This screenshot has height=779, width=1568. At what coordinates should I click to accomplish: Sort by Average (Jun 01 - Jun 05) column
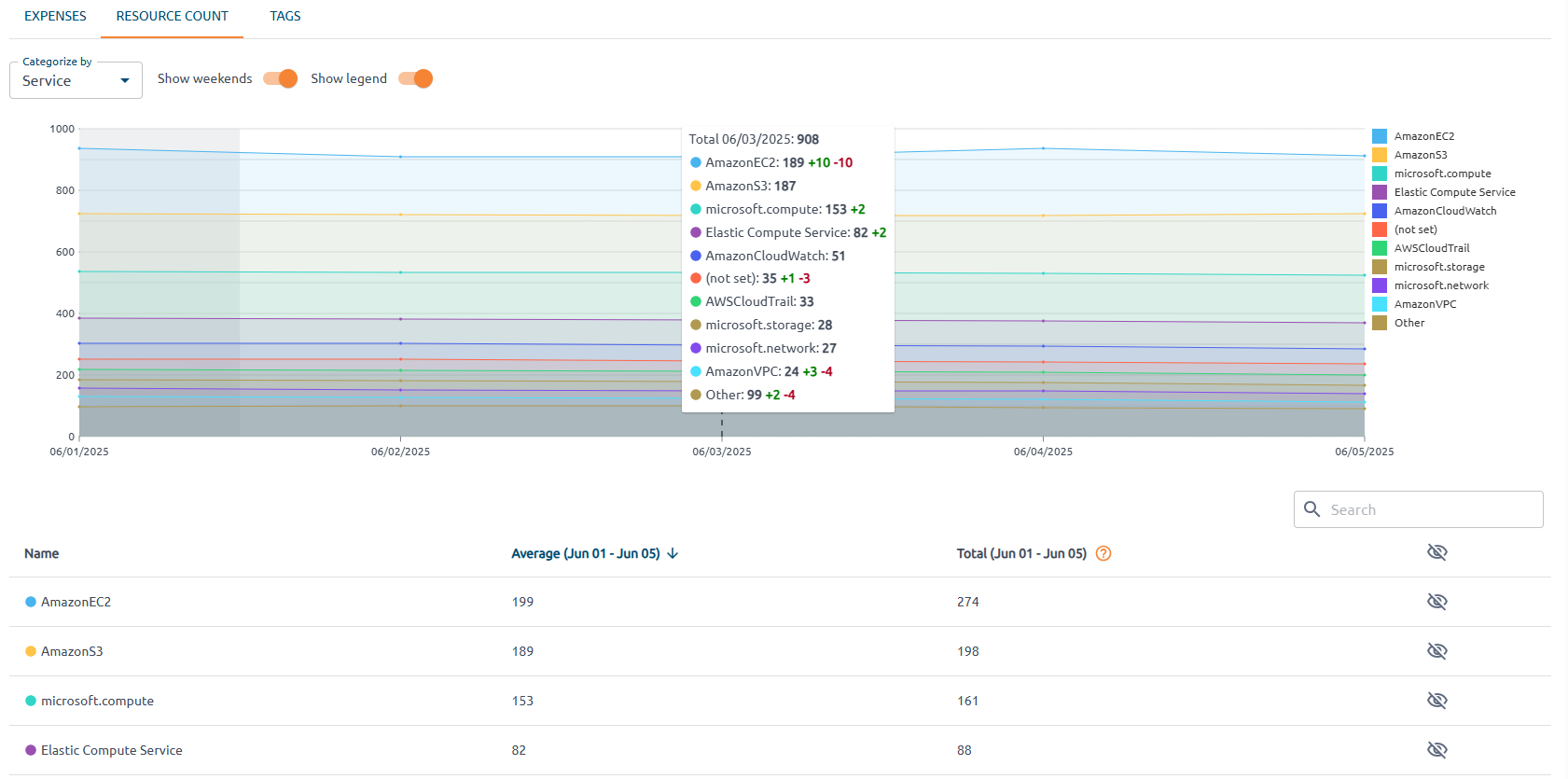pos(586,553)
